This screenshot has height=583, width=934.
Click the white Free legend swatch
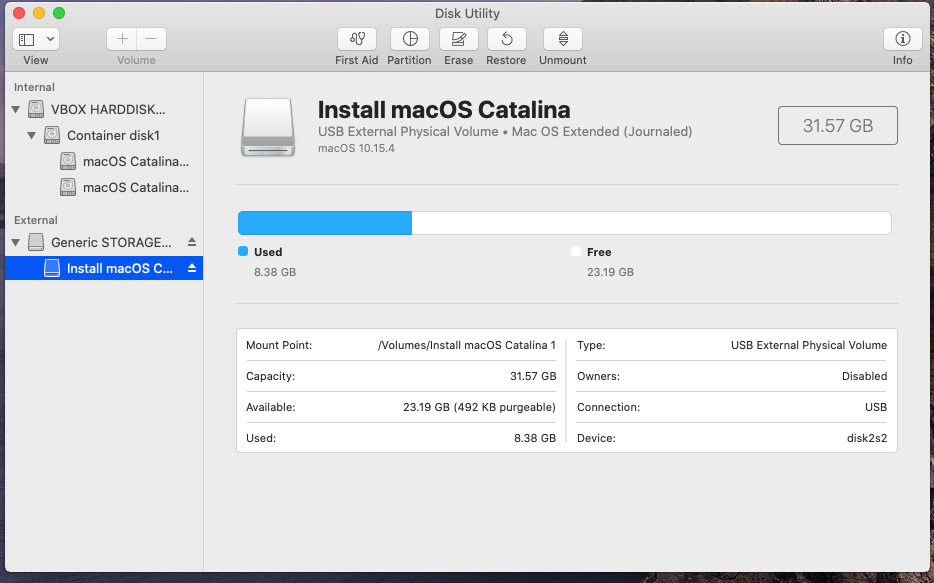click(576, 251)
